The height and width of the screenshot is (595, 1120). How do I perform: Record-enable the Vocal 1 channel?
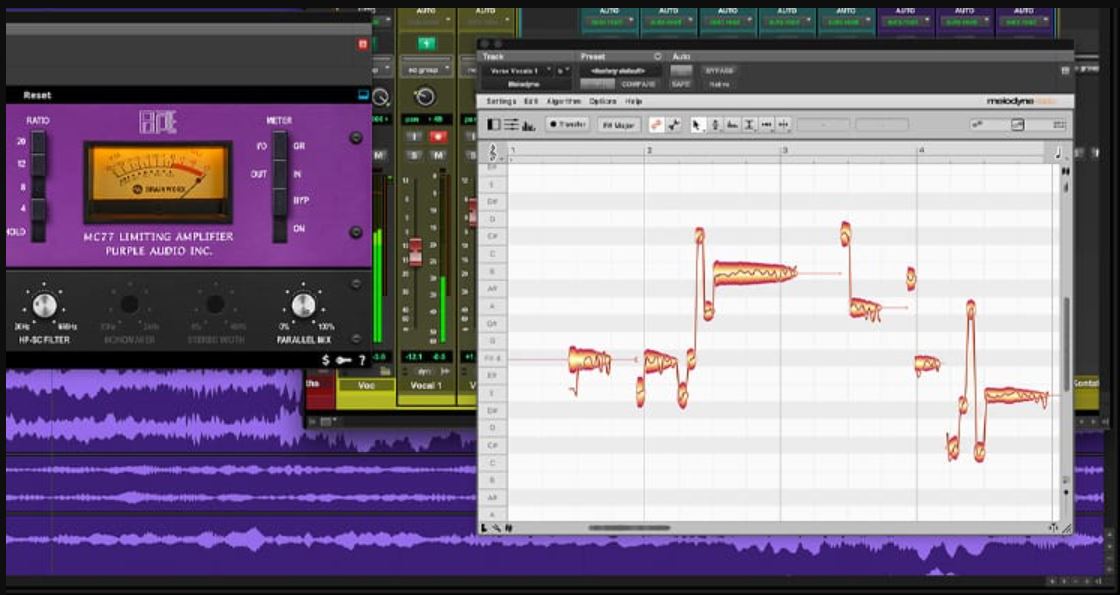pyautogui.click(x=438, y=136)
